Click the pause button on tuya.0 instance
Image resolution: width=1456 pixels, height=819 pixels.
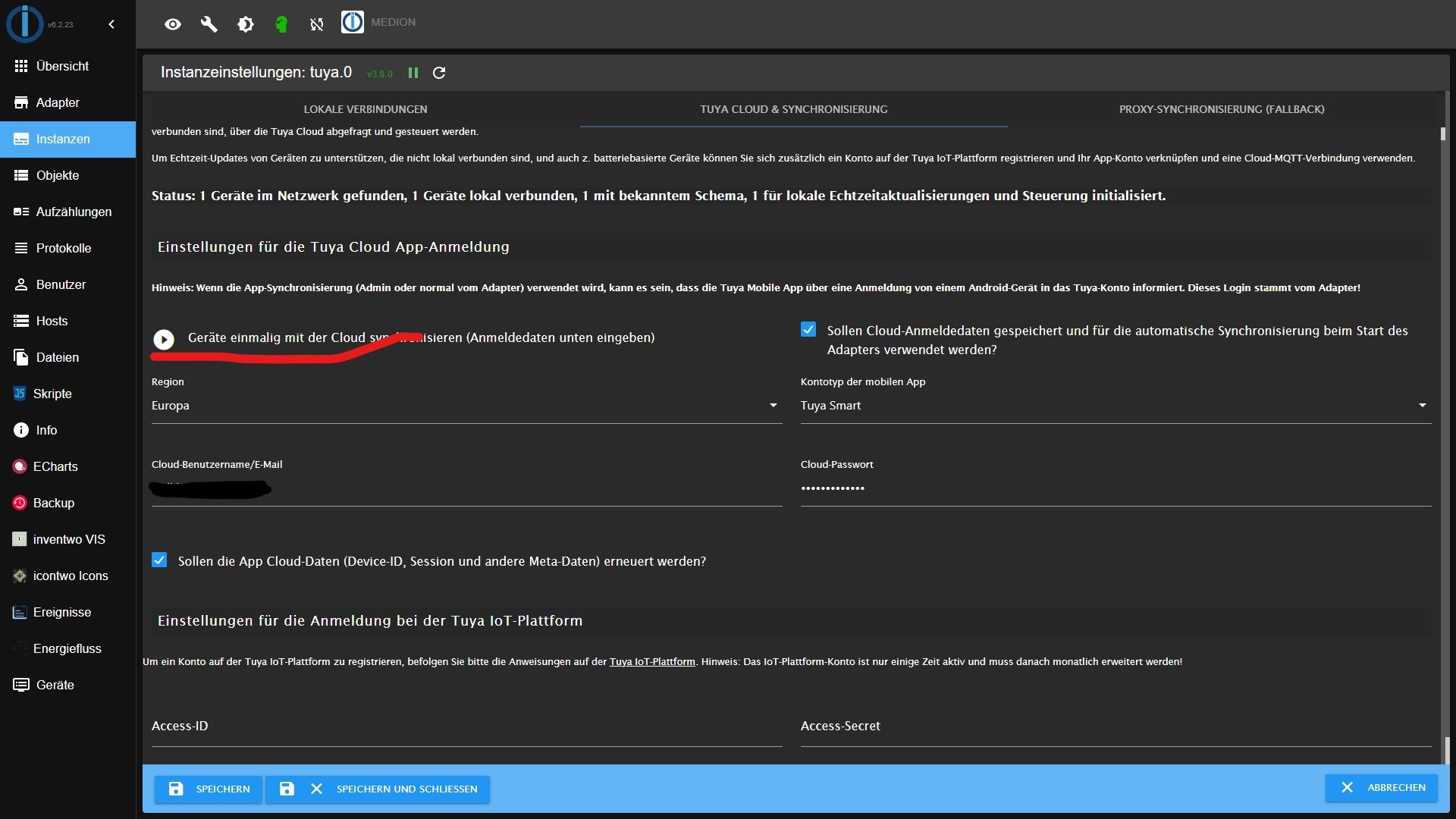413,72
